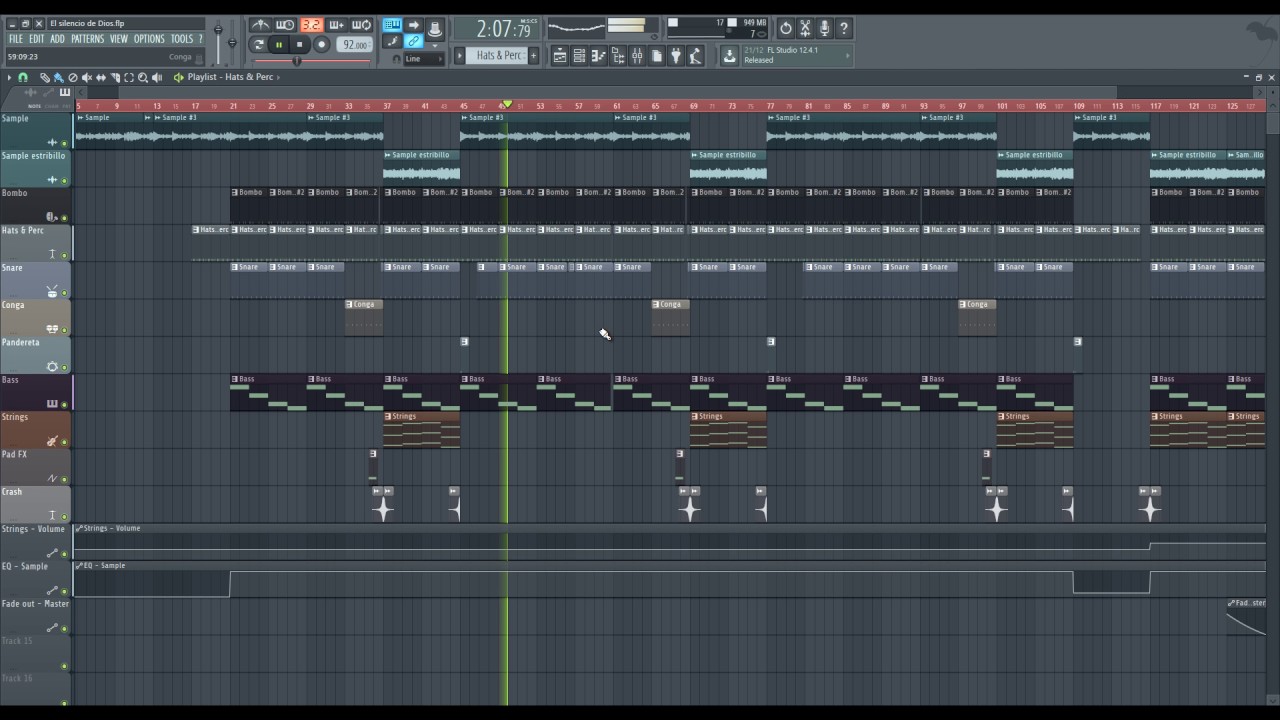Select the Paint brush tool in Playlist
Screen dimensions: 1280x720
58,77
